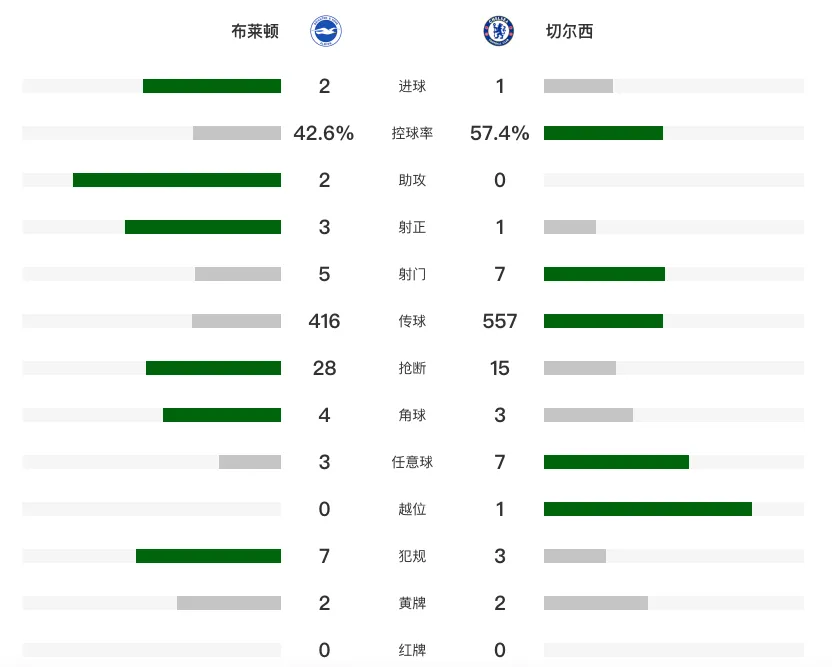Select the 进球 stat label
This screenshot has width=832, height=667.
point(412,86)
